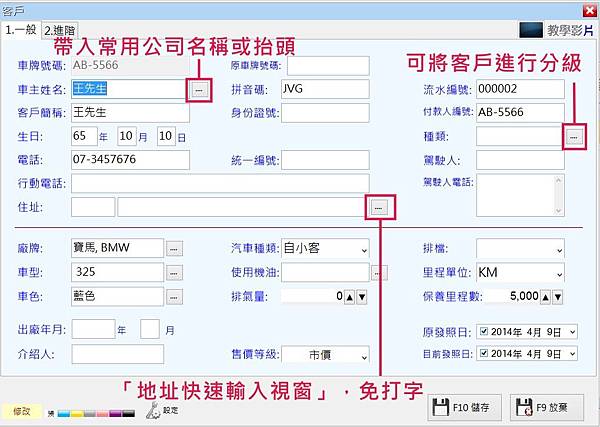Click the 駕駛人電話 text area

click(x=520, y=196)
